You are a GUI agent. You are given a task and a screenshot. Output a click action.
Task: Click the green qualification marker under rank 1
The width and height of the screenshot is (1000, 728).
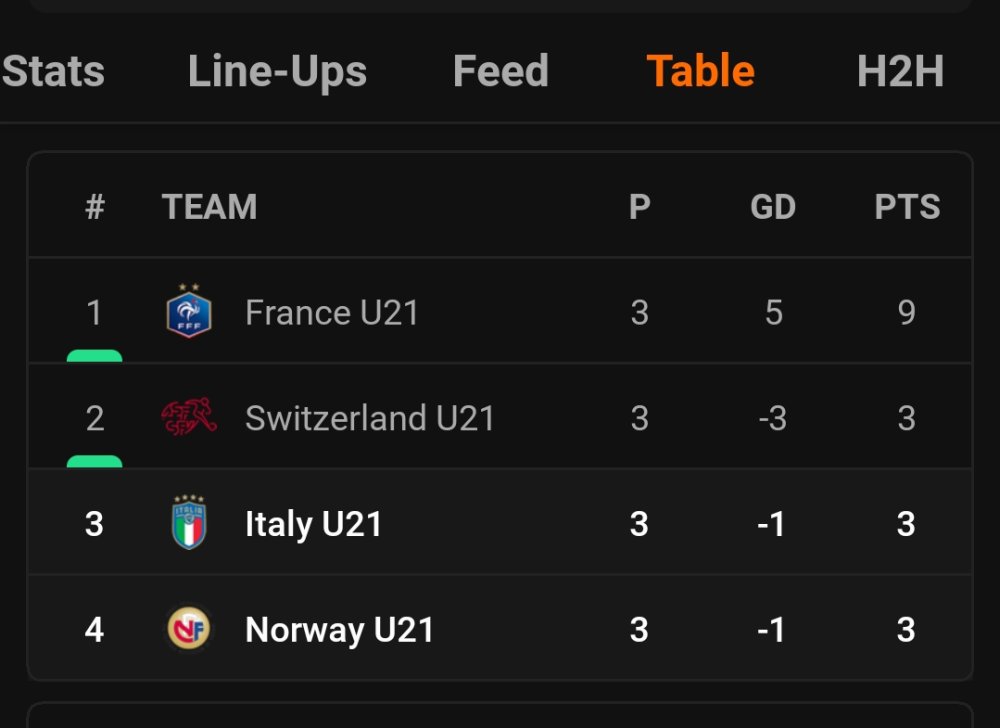pos(94,355)
